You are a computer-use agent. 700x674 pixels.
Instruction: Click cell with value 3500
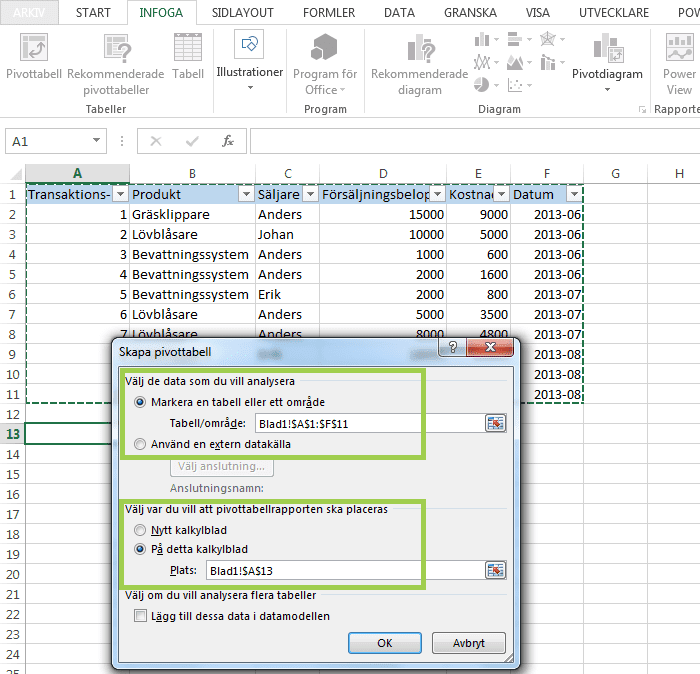(478, 315)
